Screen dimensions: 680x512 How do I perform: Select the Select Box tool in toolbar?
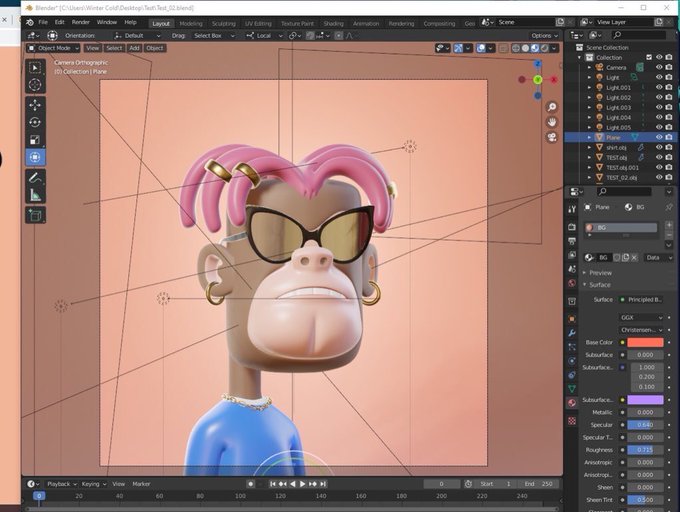pyautogui.click(x=35, y=68)
